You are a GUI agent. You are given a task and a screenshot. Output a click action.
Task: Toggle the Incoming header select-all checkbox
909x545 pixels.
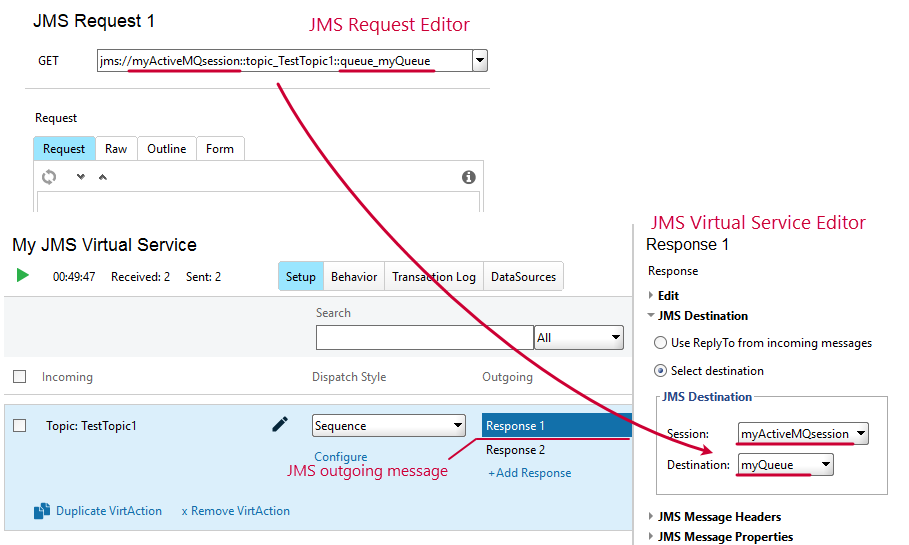20,377
